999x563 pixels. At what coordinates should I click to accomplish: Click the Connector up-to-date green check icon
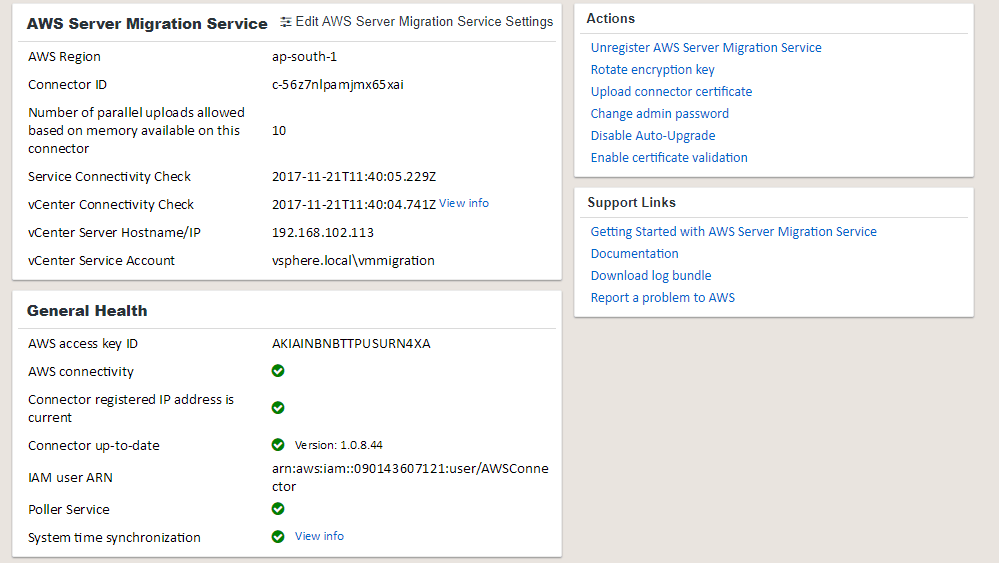pos(278,445)
